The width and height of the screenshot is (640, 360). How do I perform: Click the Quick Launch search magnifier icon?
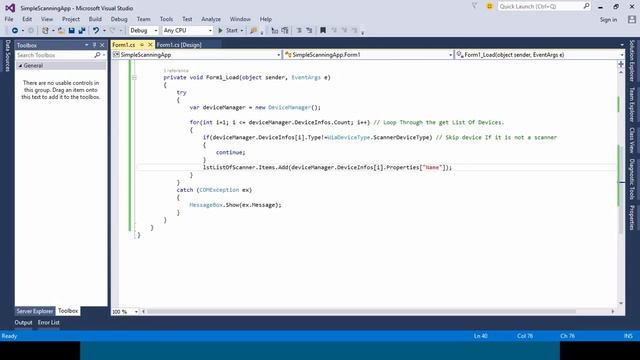point(586,6)
